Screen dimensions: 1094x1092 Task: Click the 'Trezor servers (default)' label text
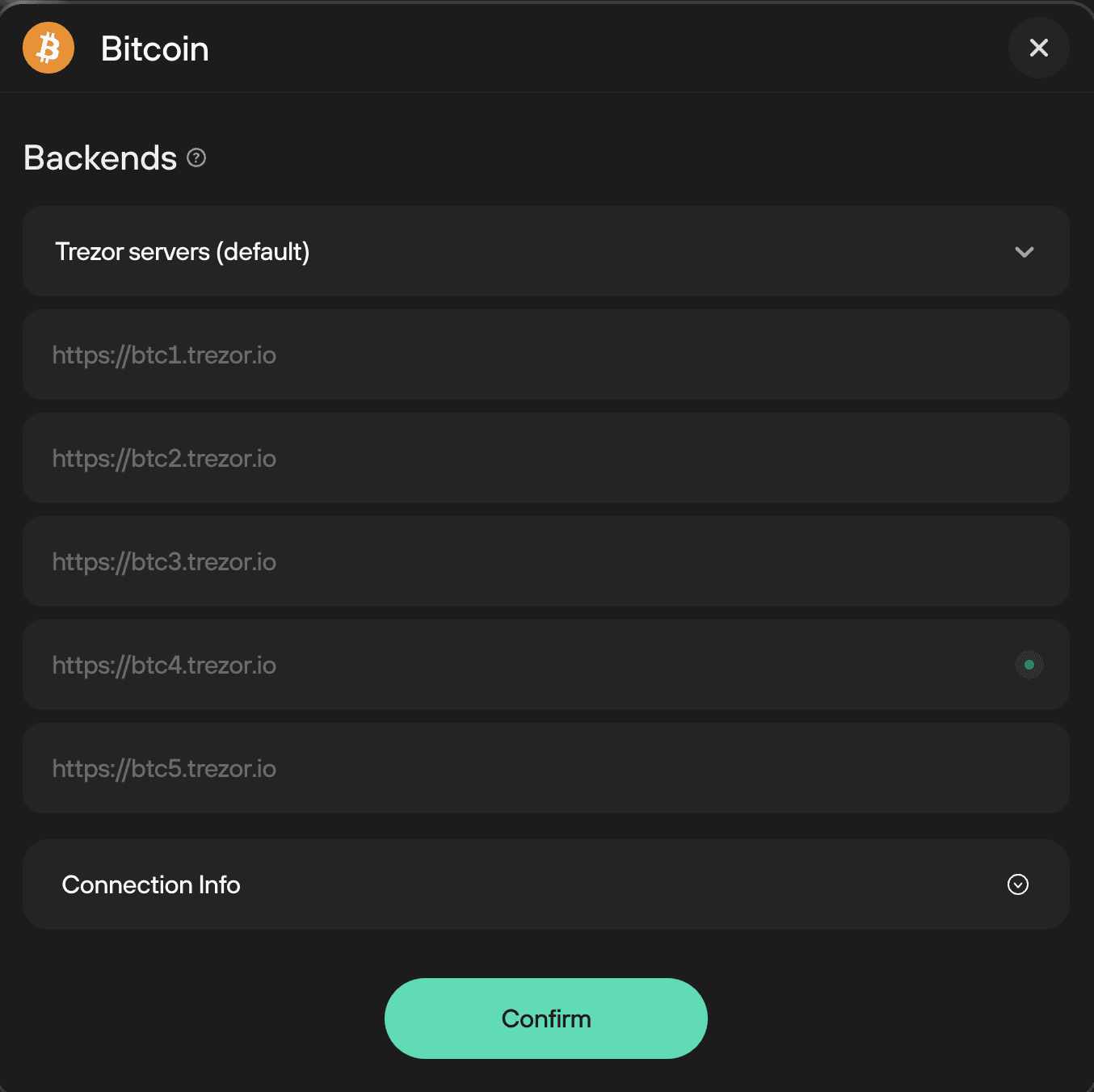pyautogui.click(x=183, y=252)
